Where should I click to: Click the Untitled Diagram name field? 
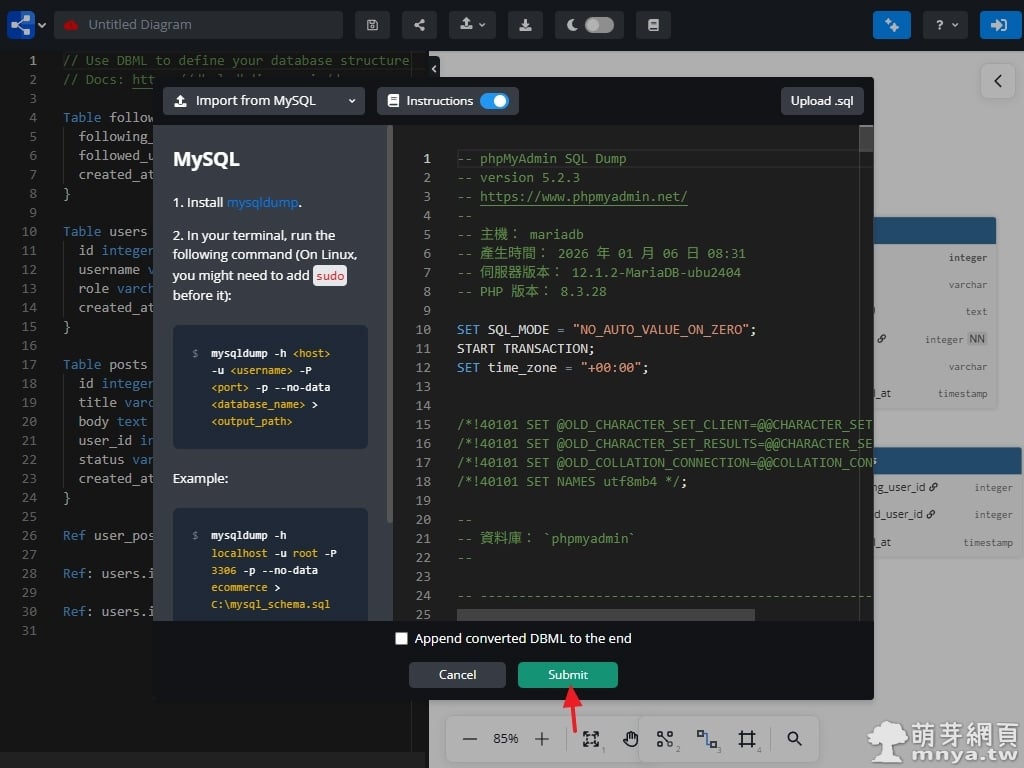pos(198,25)
